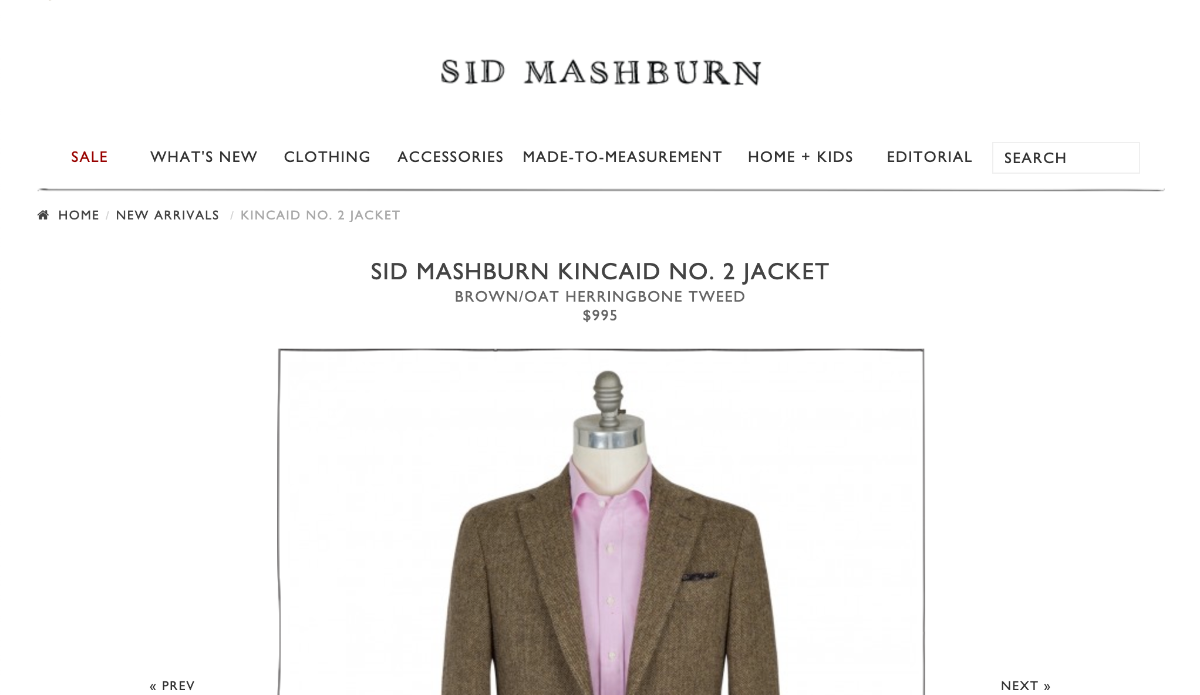Viewport: 1200px width, 695px height.
Task: Open the What's New menu
Action: (204, 157)
